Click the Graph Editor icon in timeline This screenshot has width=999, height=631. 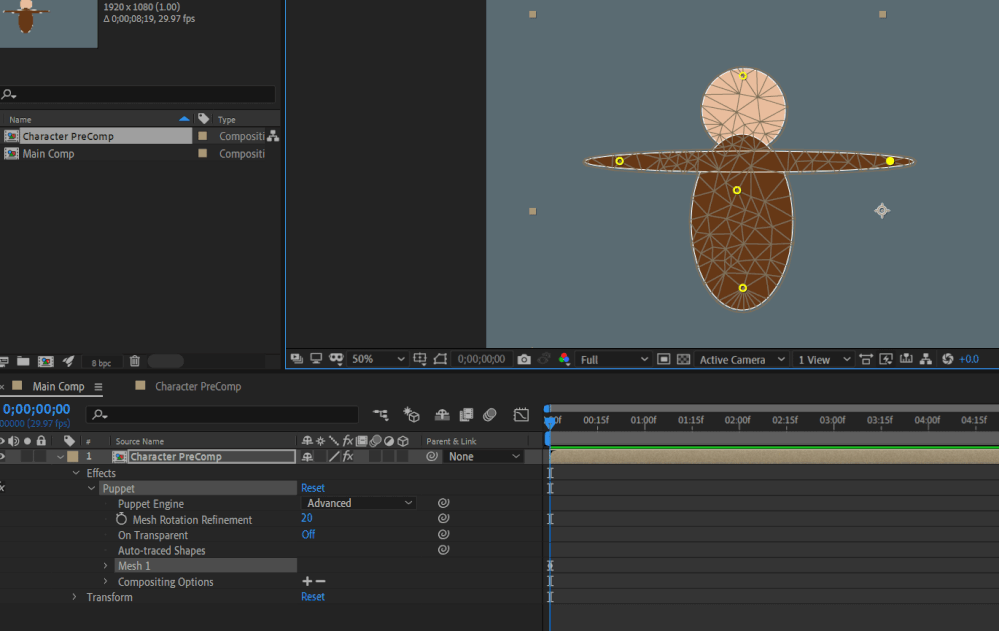pos(521,415)
